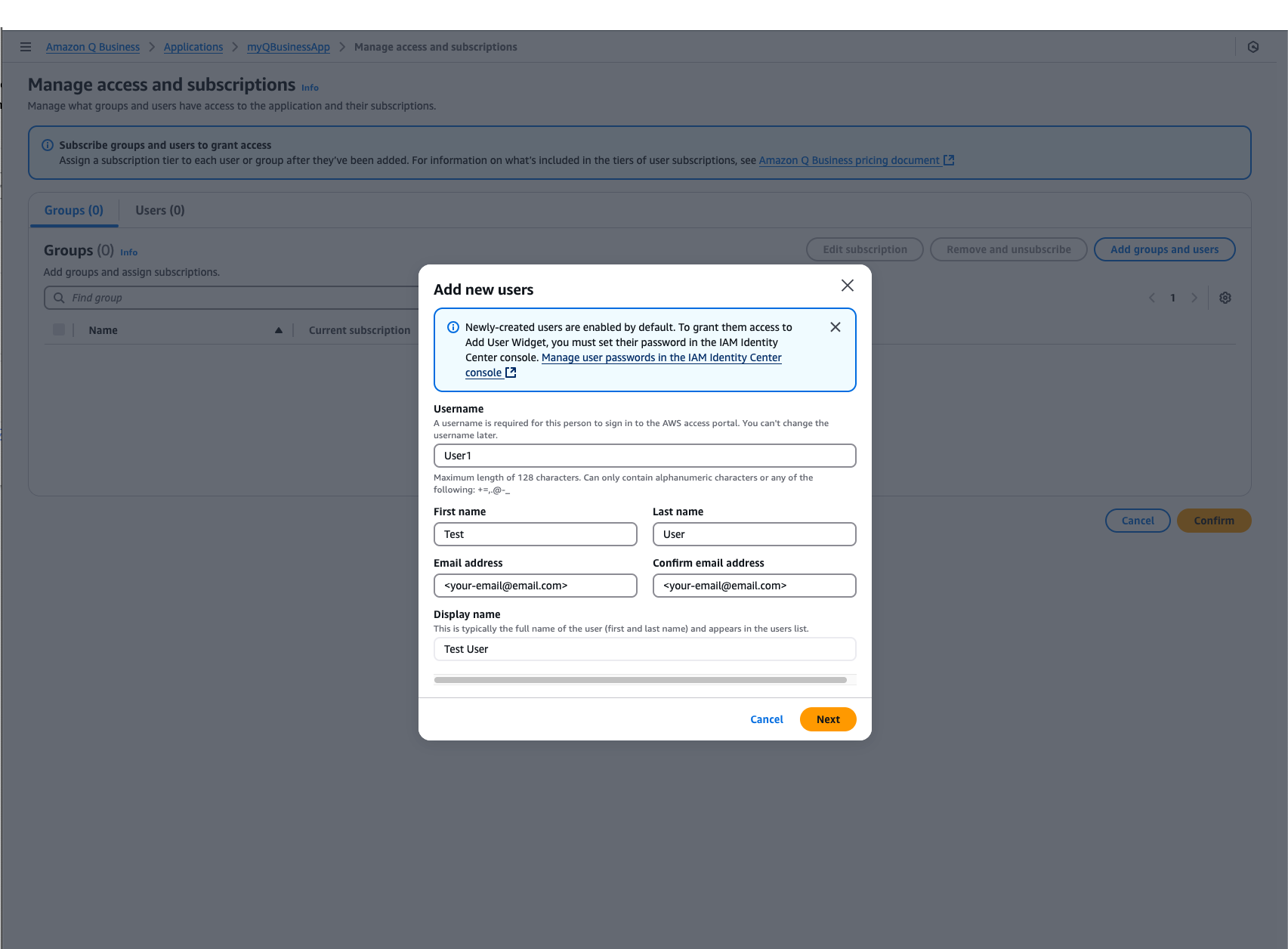This screenshot has width=1288, height=949.
Task: Focus the Username input field
Action: pos(644,456)
